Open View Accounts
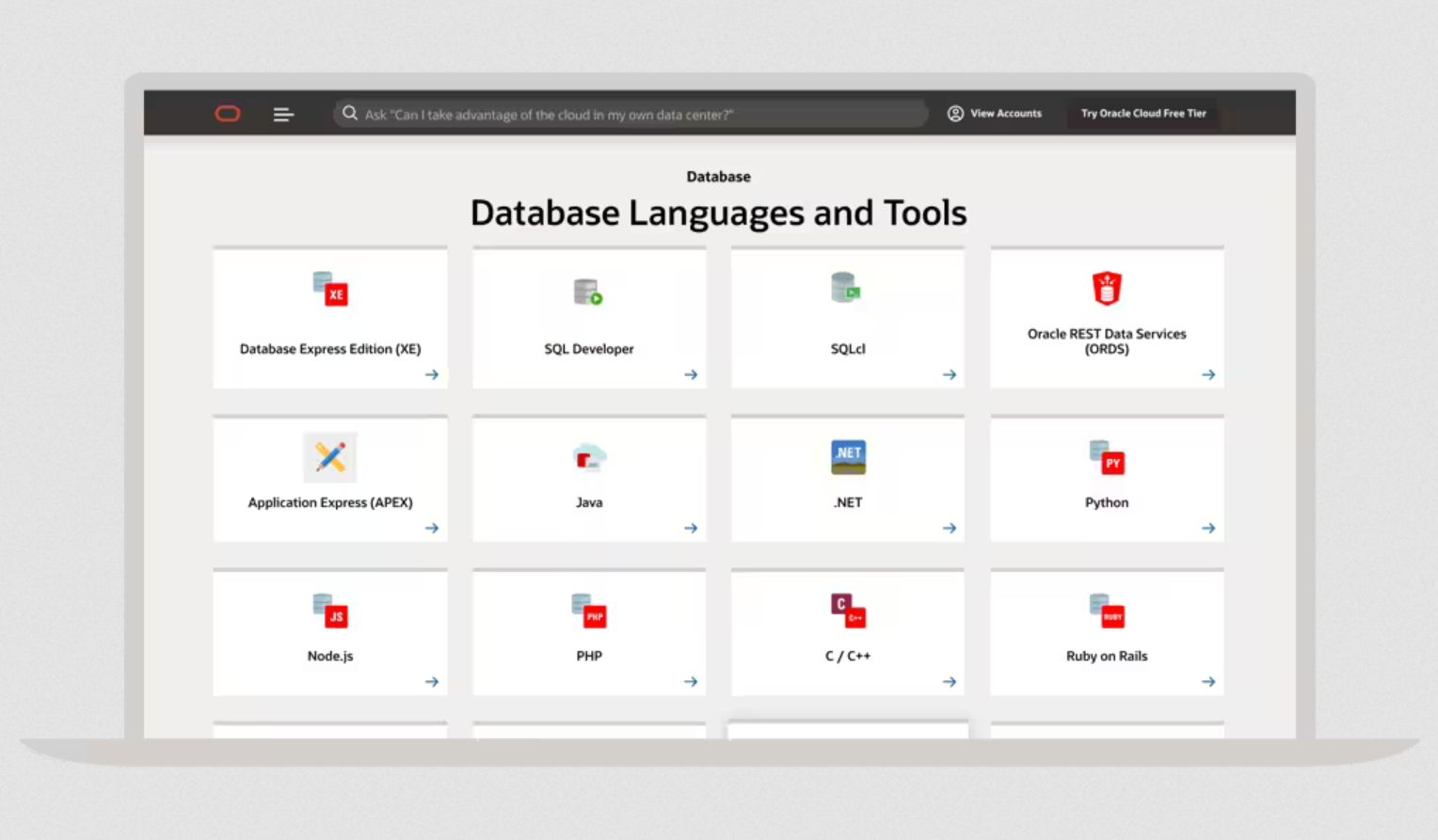This screenshot has width=1438, height=840. pos(995,113)
